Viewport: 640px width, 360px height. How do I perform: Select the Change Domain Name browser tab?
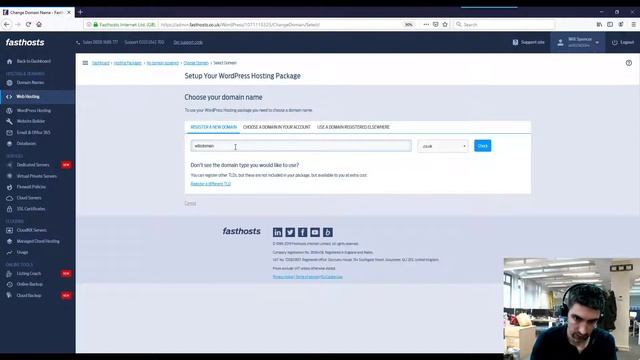coord(37,13)
